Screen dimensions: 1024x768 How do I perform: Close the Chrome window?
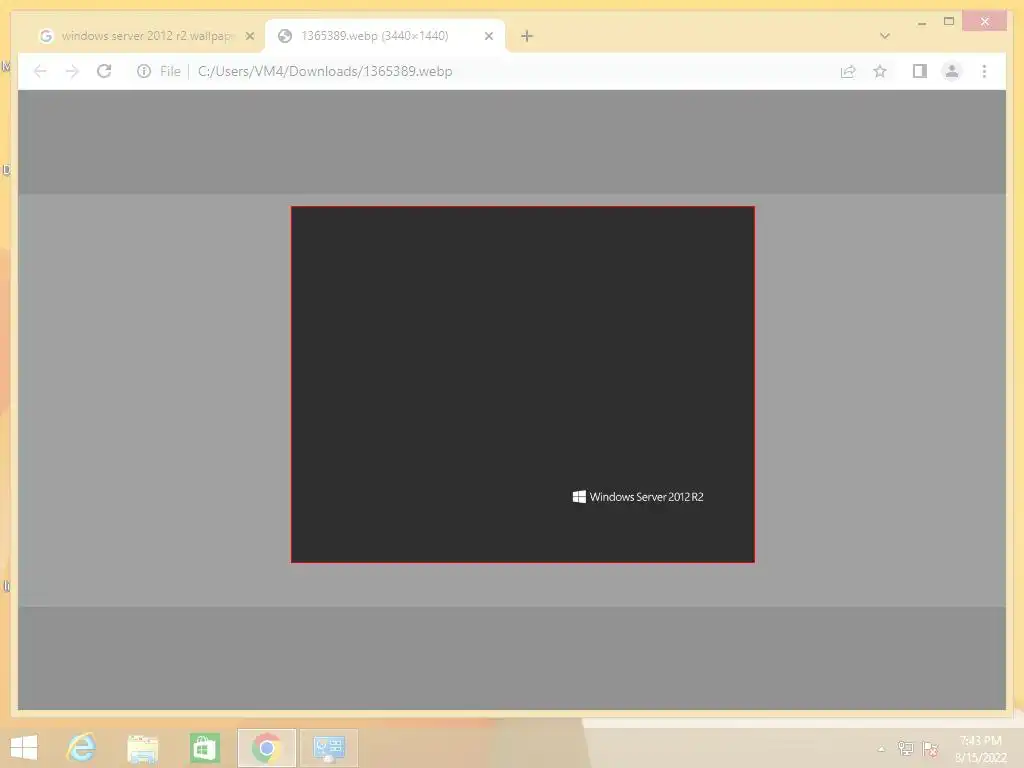pyautogui.click(x=985, y=22)
